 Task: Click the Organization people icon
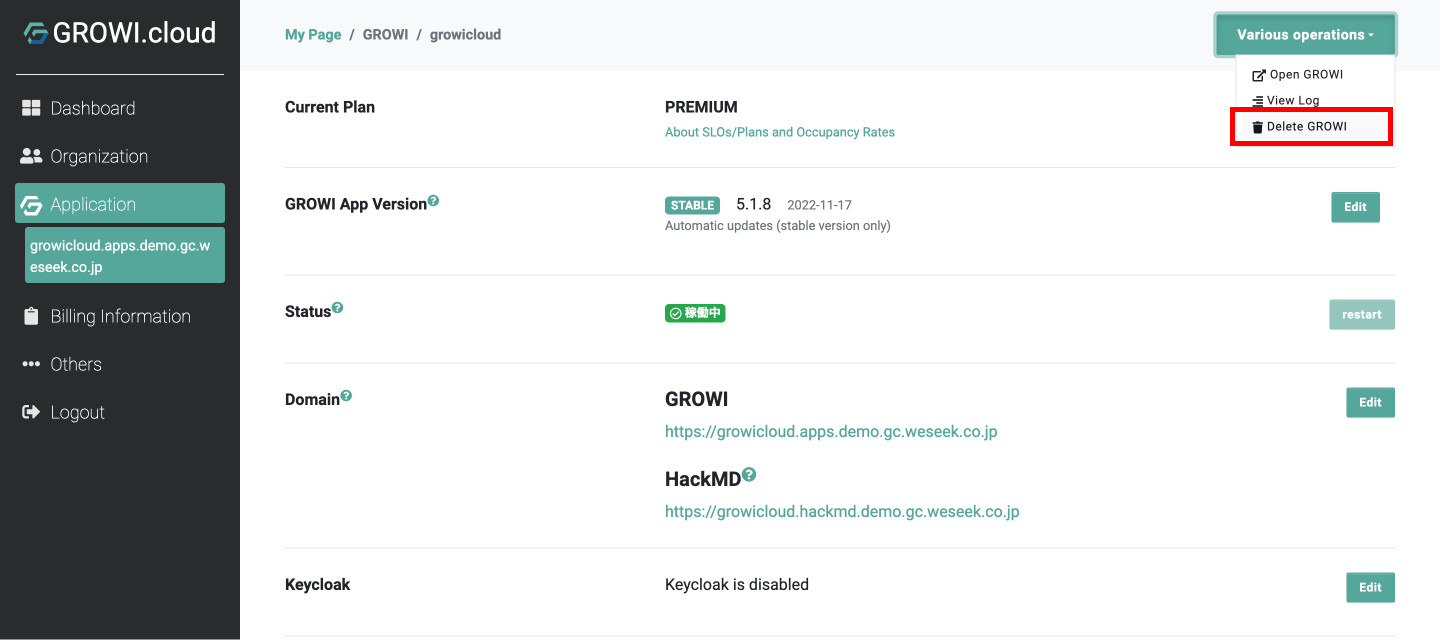click(x=31, y=156)
